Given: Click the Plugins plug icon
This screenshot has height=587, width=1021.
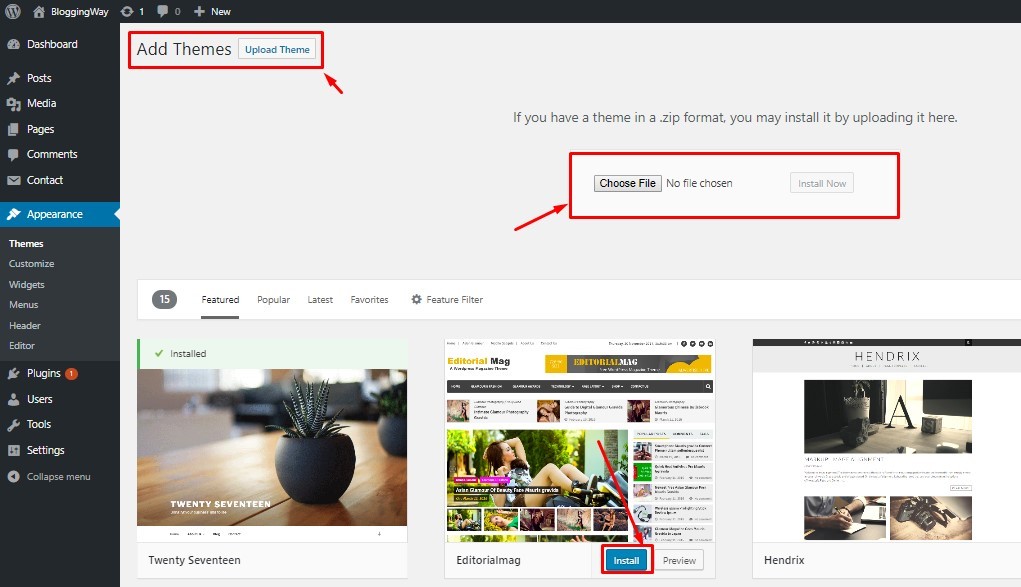Looking at the screenshot, I should (x=13, y=373).
